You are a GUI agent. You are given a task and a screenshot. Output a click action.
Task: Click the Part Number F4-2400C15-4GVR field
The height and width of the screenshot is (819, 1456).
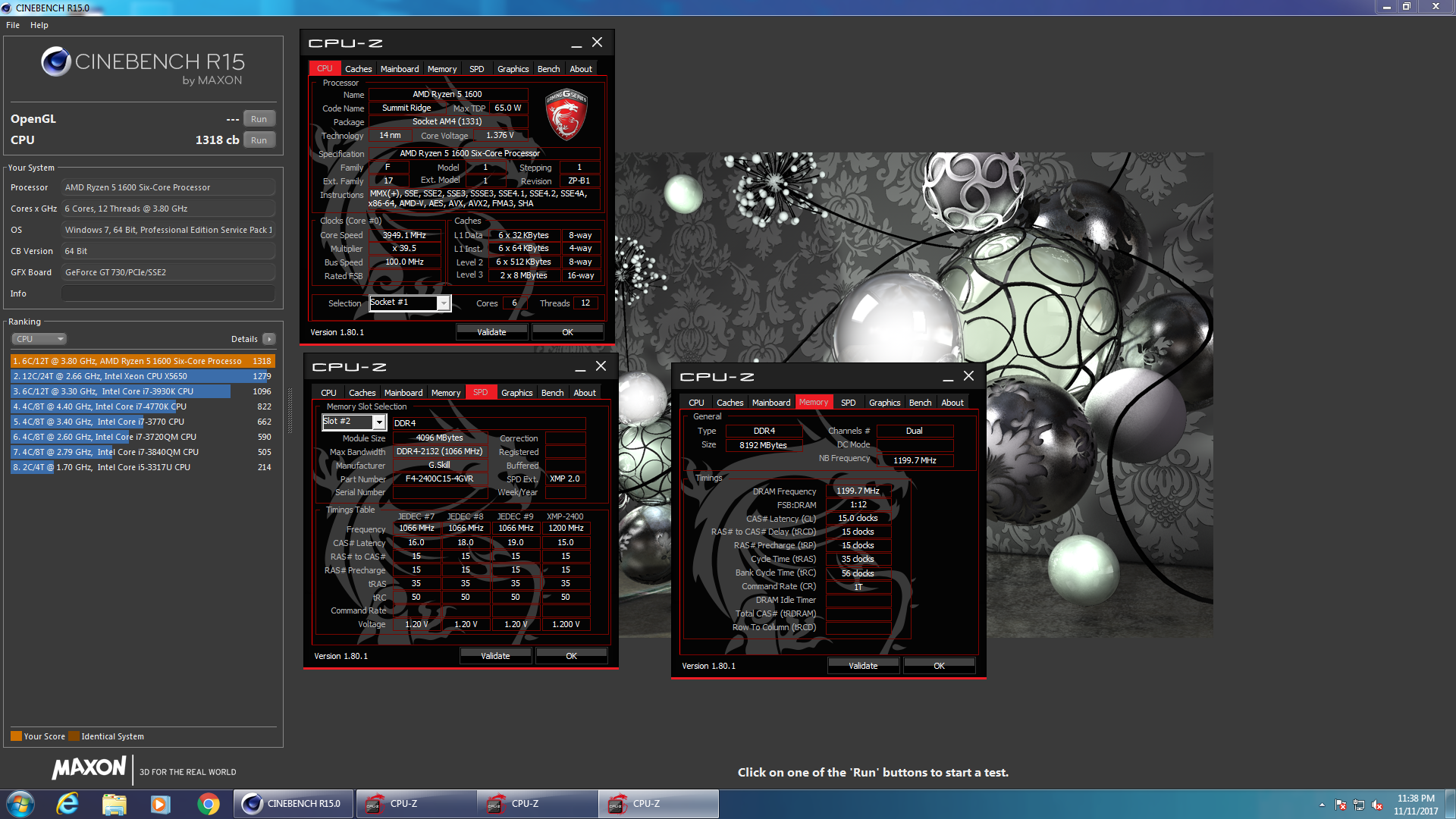pos(440,479)
